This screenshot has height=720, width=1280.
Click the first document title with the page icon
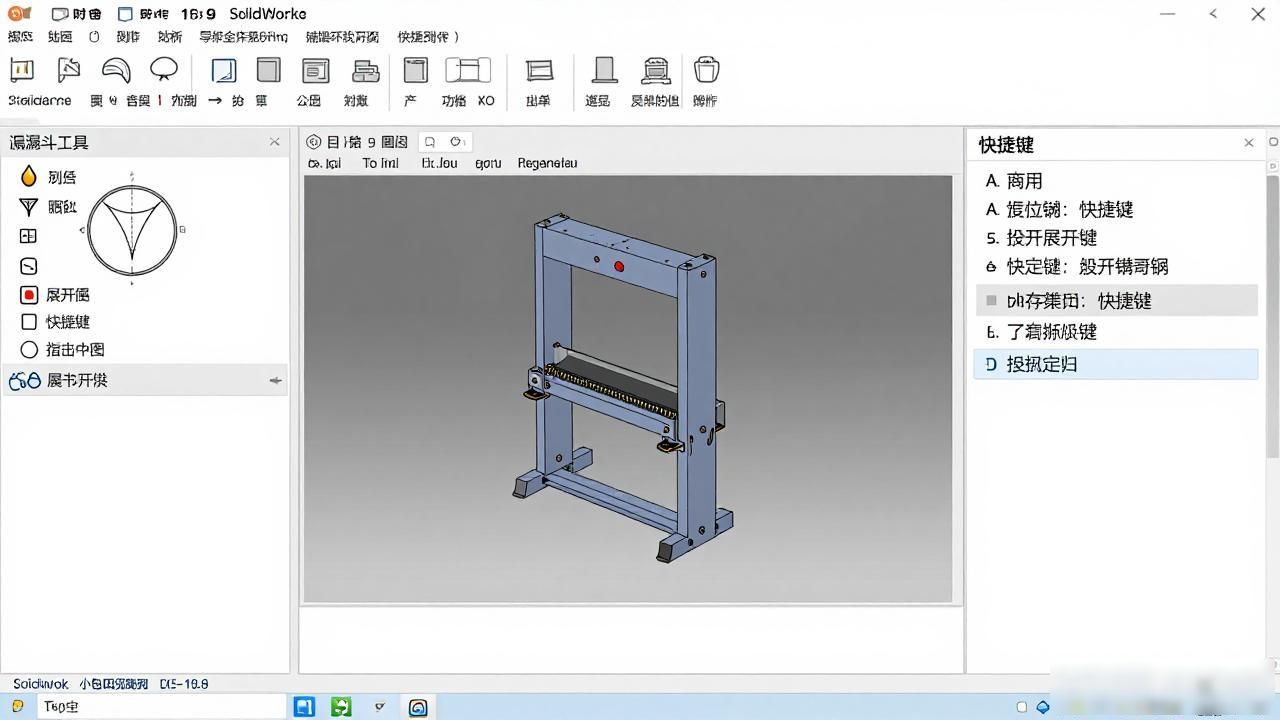(77, 14)
